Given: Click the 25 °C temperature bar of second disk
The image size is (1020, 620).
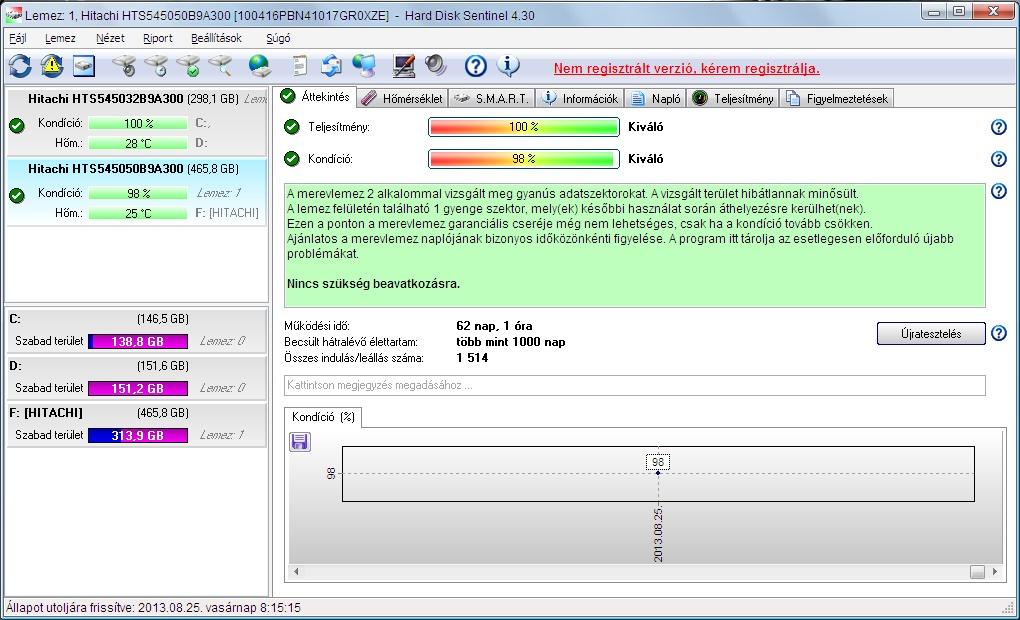Looking at the screenshot, I should 138,213.
